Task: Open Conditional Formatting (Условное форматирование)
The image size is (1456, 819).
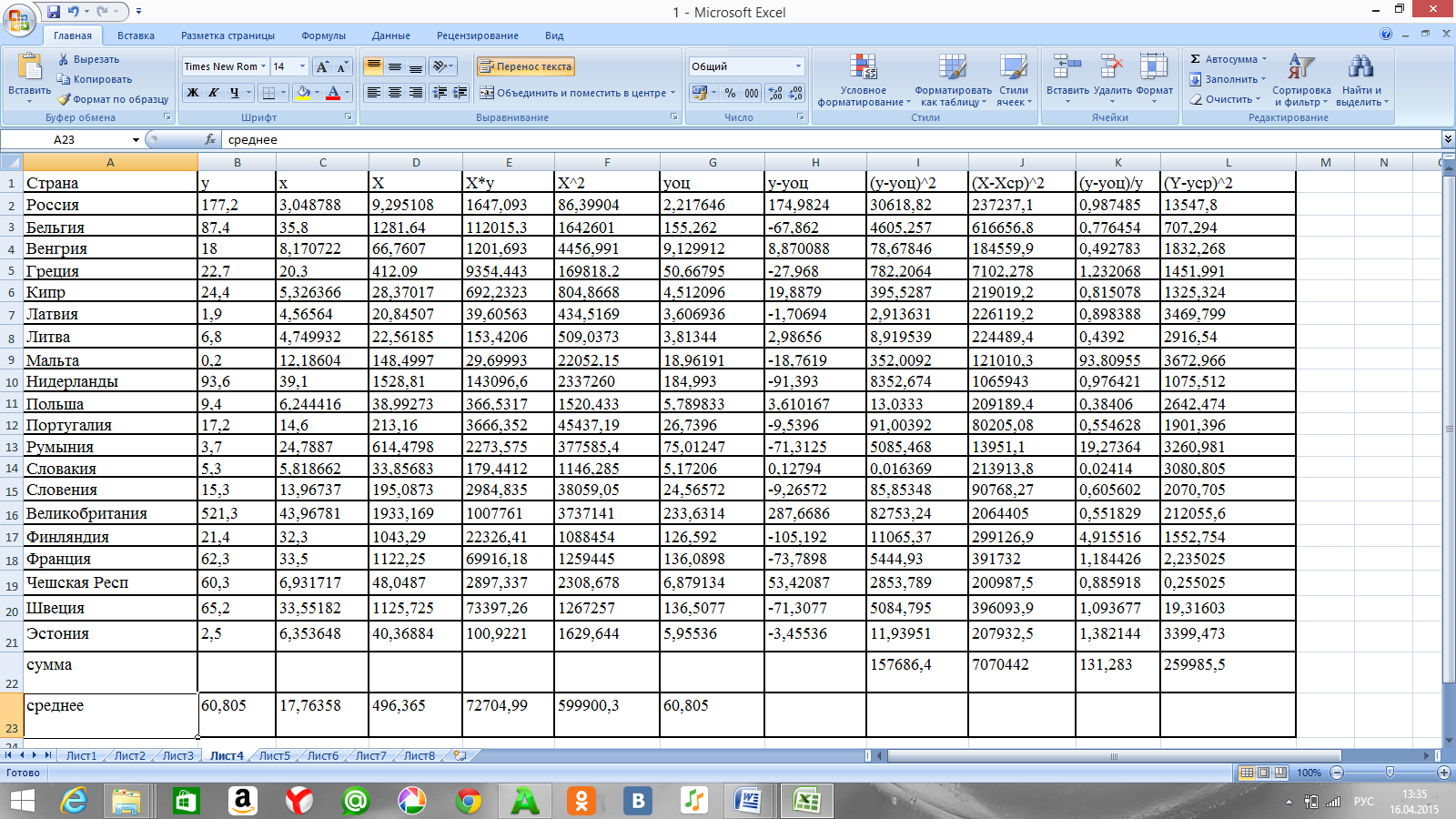Action: (x=863, y=79)
